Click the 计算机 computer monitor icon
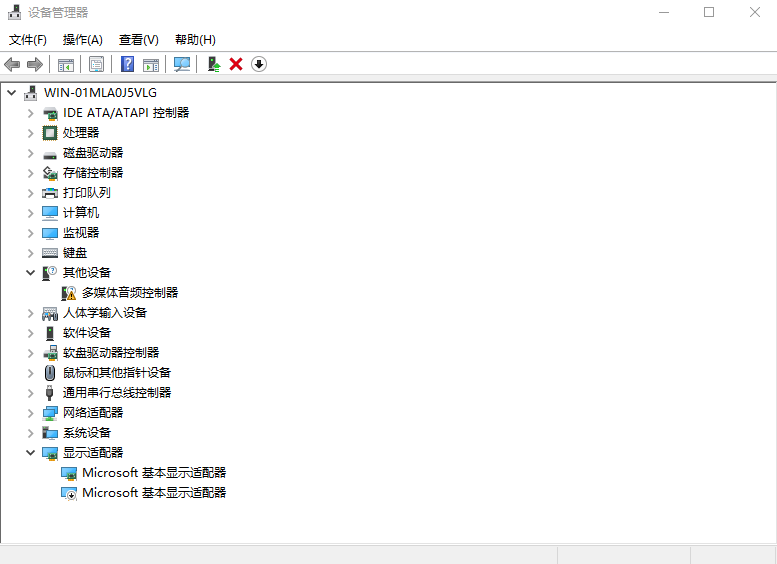The image size is (777, 564). (50, 213)
